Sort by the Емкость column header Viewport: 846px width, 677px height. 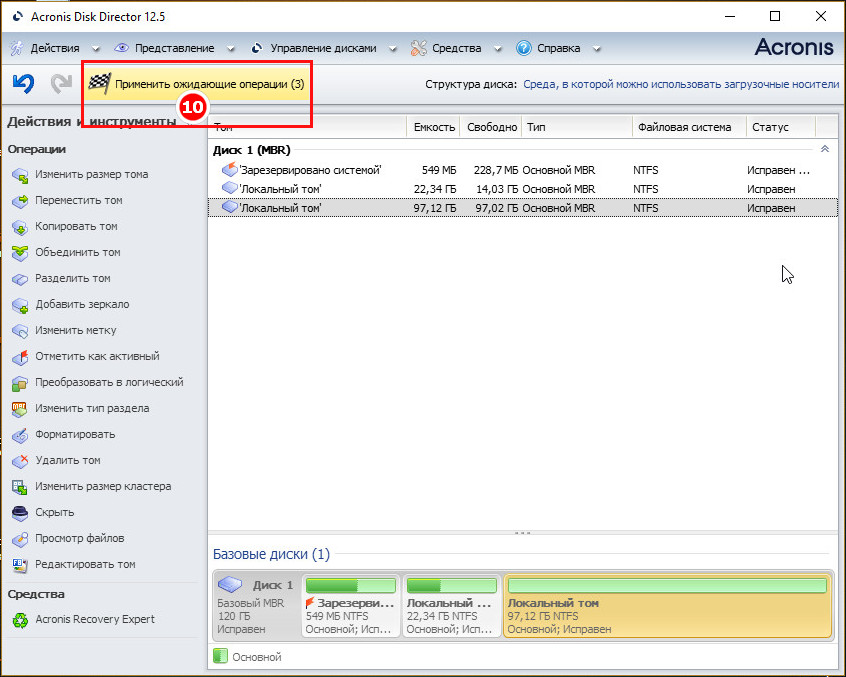pos(433,127)
